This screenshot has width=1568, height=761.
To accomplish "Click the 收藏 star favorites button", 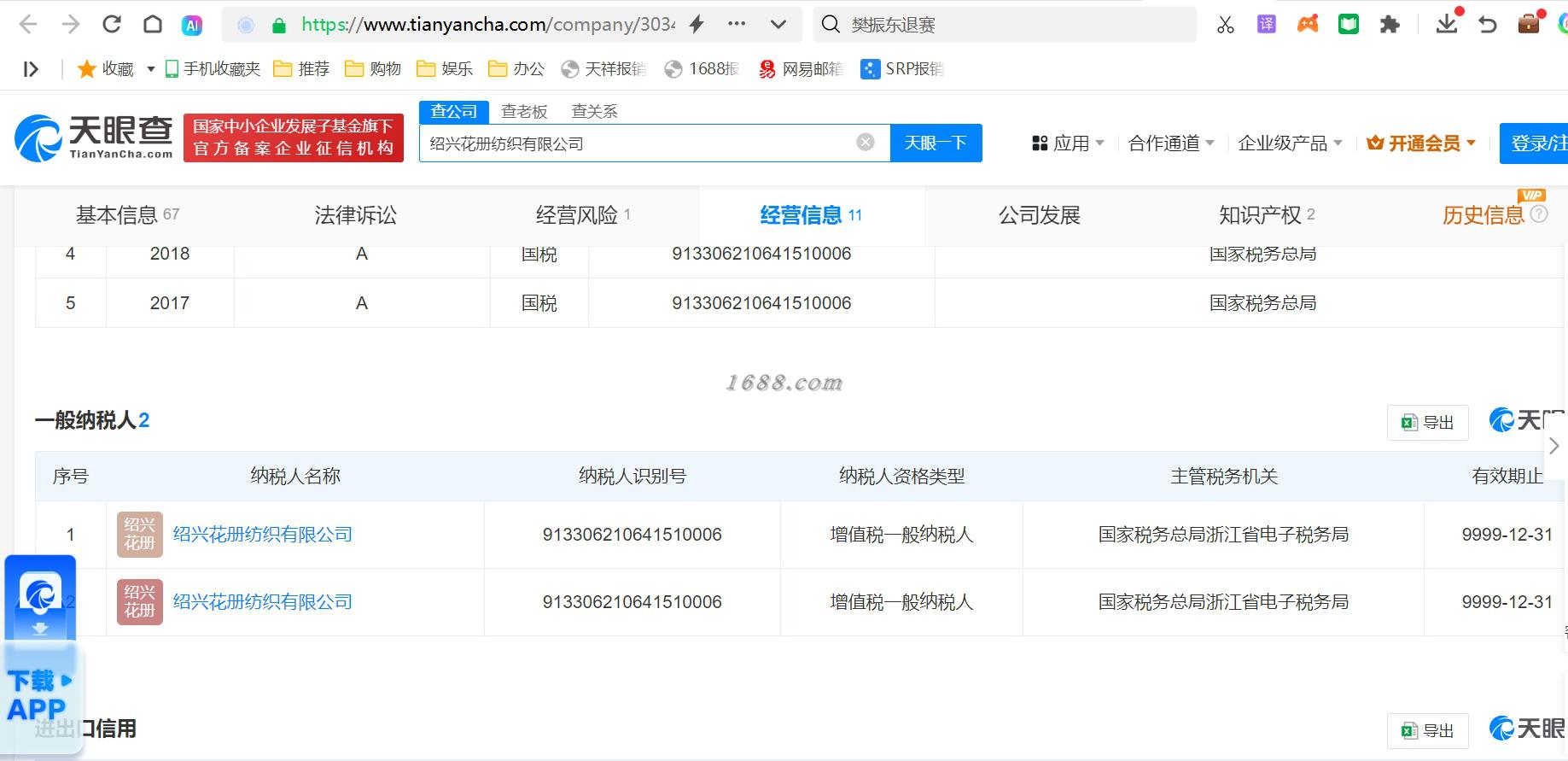I will 105,69.
